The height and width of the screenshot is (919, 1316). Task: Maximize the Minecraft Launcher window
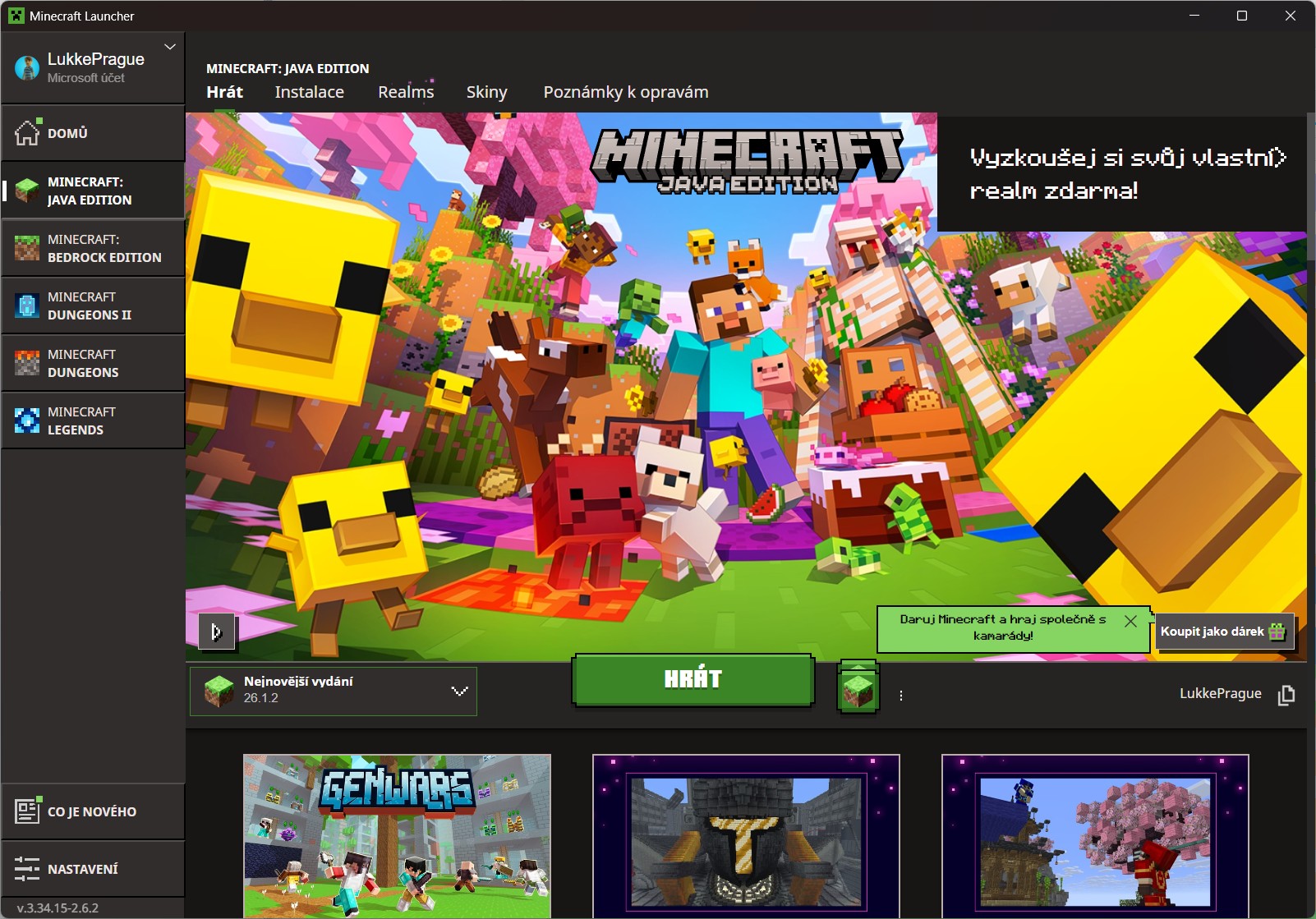tap(1242, 16)
